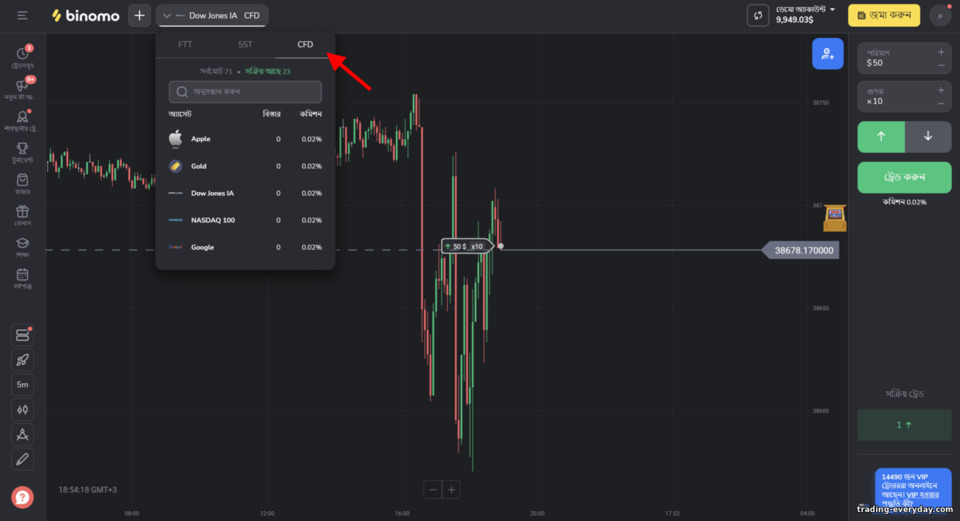The width and height of the screenshot is (960, 521).
Task: Click the refresh balance icon
Action: coord(758,15)
